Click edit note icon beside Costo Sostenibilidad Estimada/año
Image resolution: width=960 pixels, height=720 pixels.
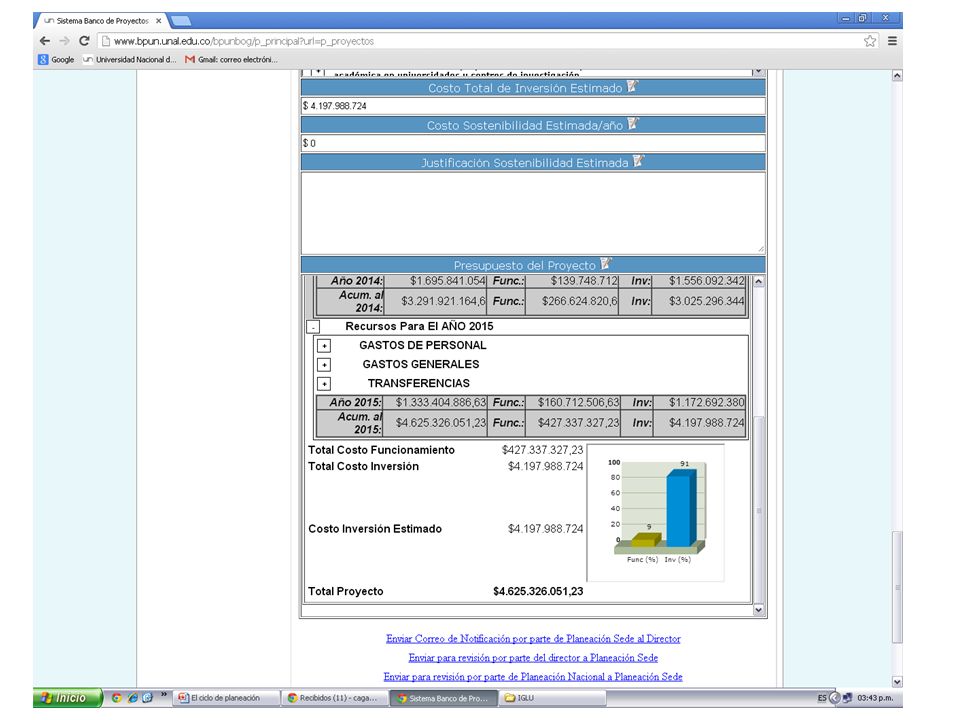pos(633,124)
